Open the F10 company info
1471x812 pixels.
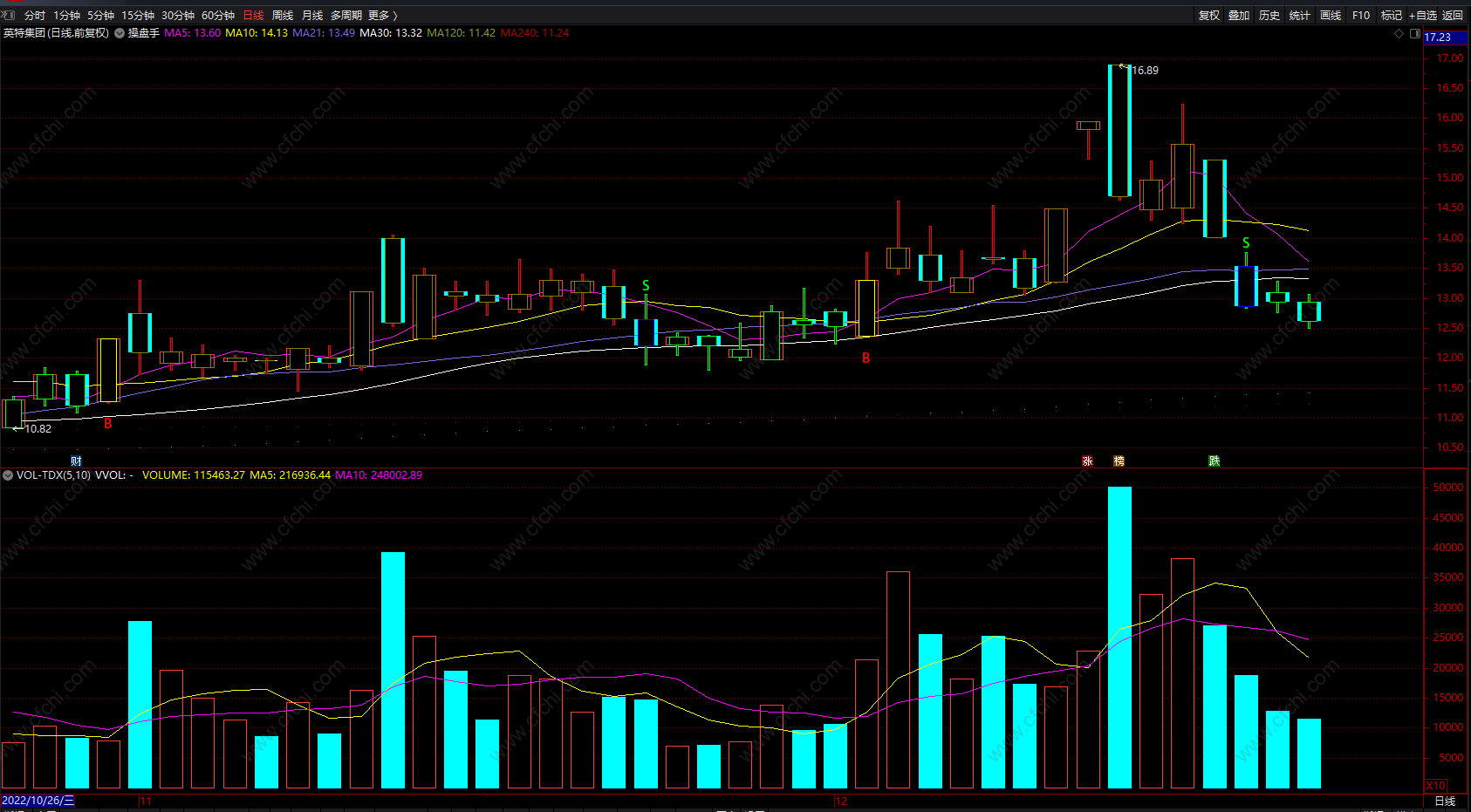pyautogui.click(x=1361, y=16)
